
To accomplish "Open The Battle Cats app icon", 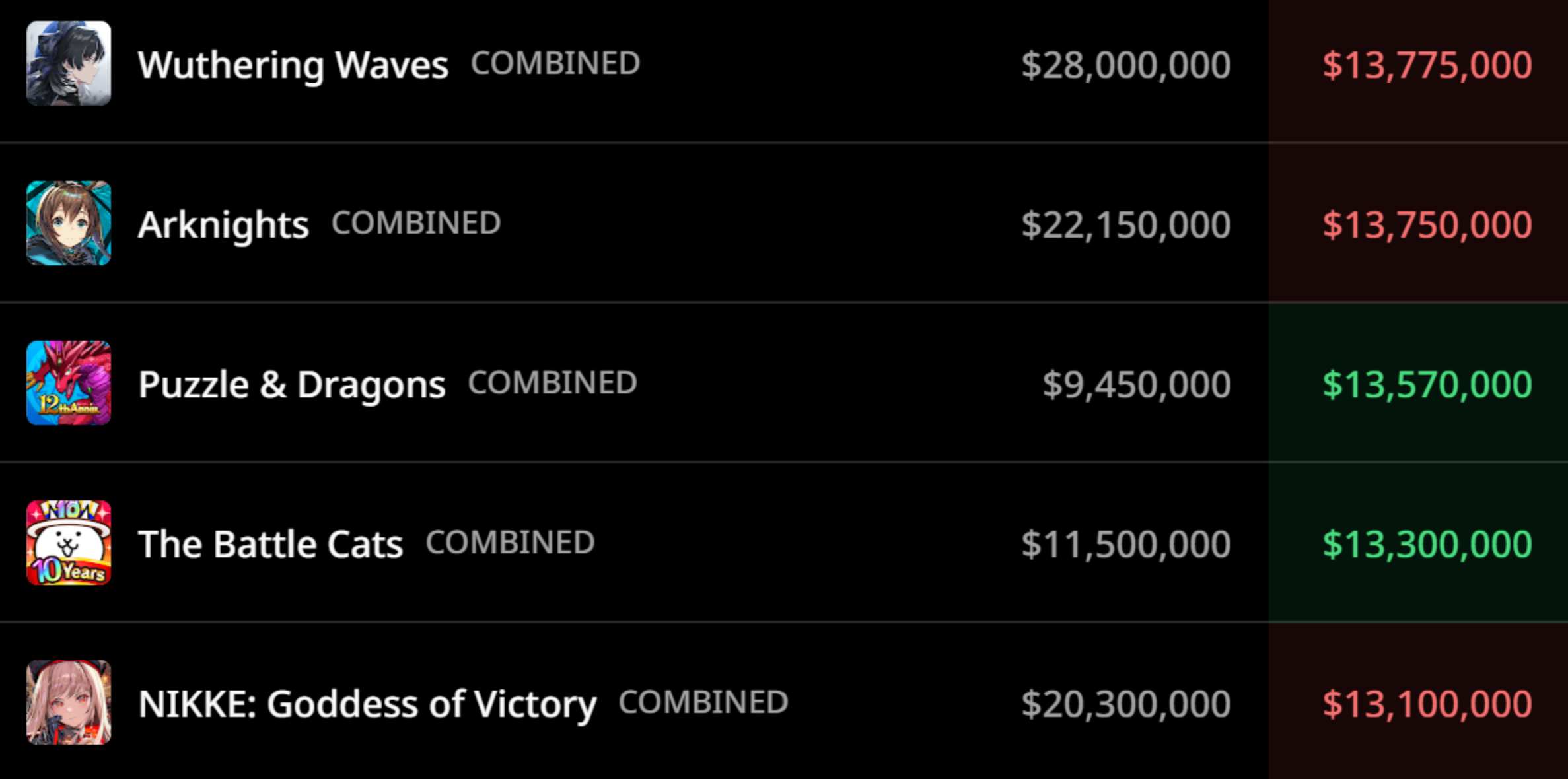I will pos(69,543).
